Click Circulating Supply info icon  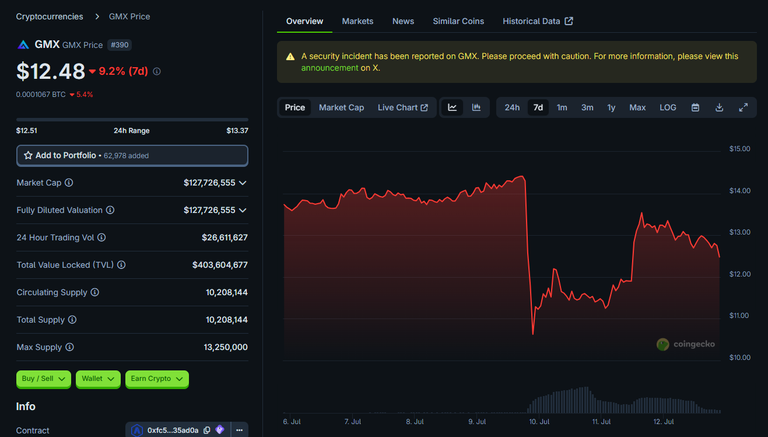click(95, 292)
